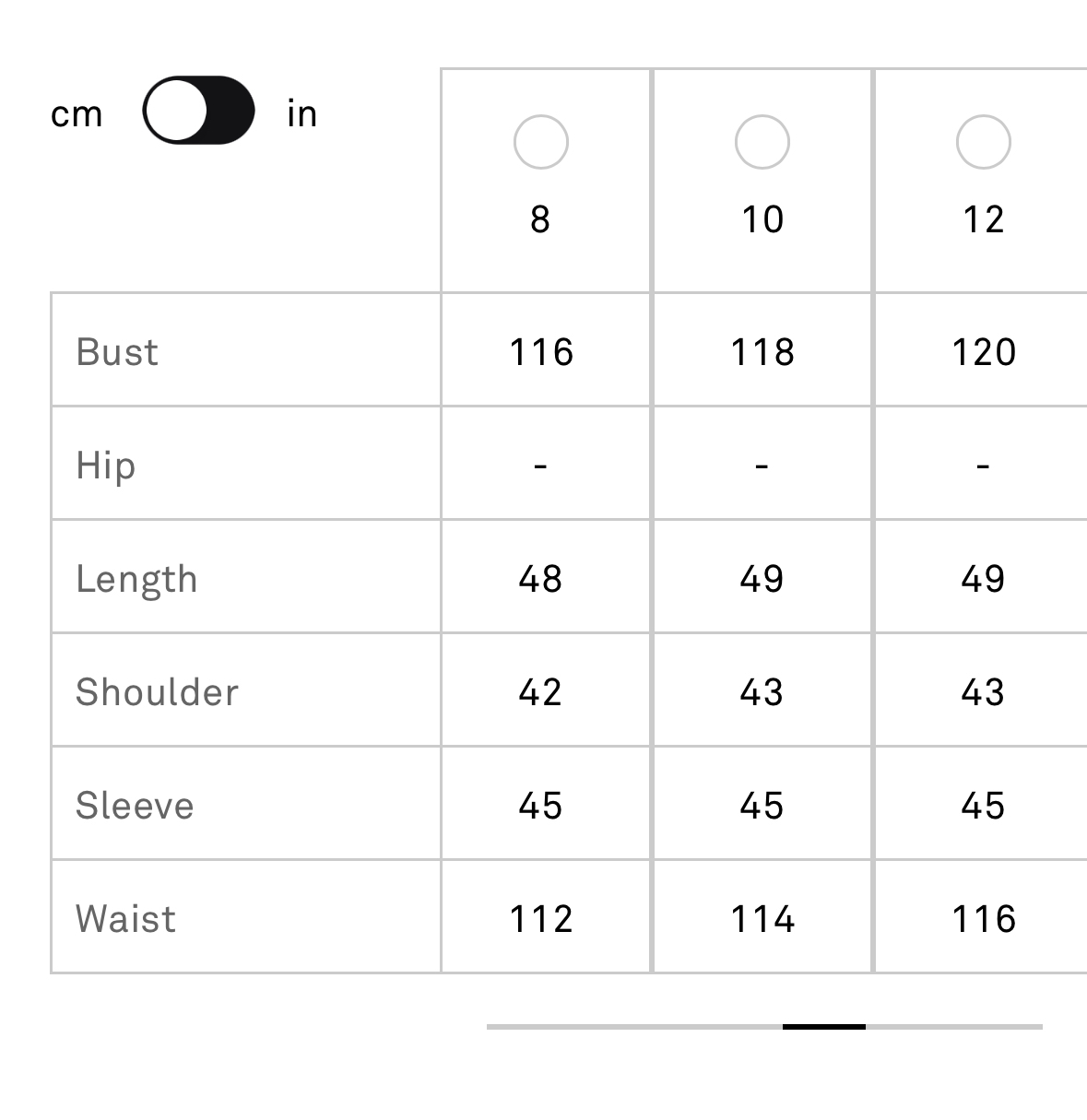
Task: Click the Shoulder value 43 for size 10
Action: coord(762,692)
